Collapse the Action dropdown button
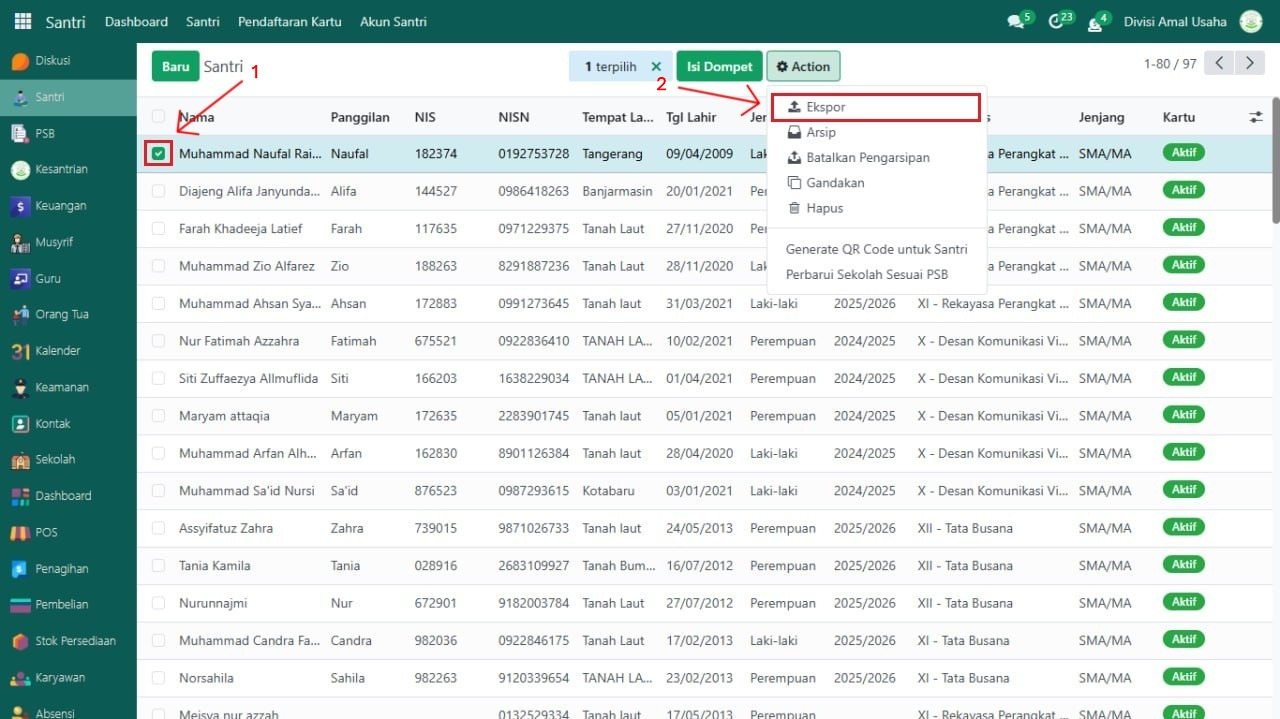Viewport: 1280px width, 719px height. (x=803, y=67)
